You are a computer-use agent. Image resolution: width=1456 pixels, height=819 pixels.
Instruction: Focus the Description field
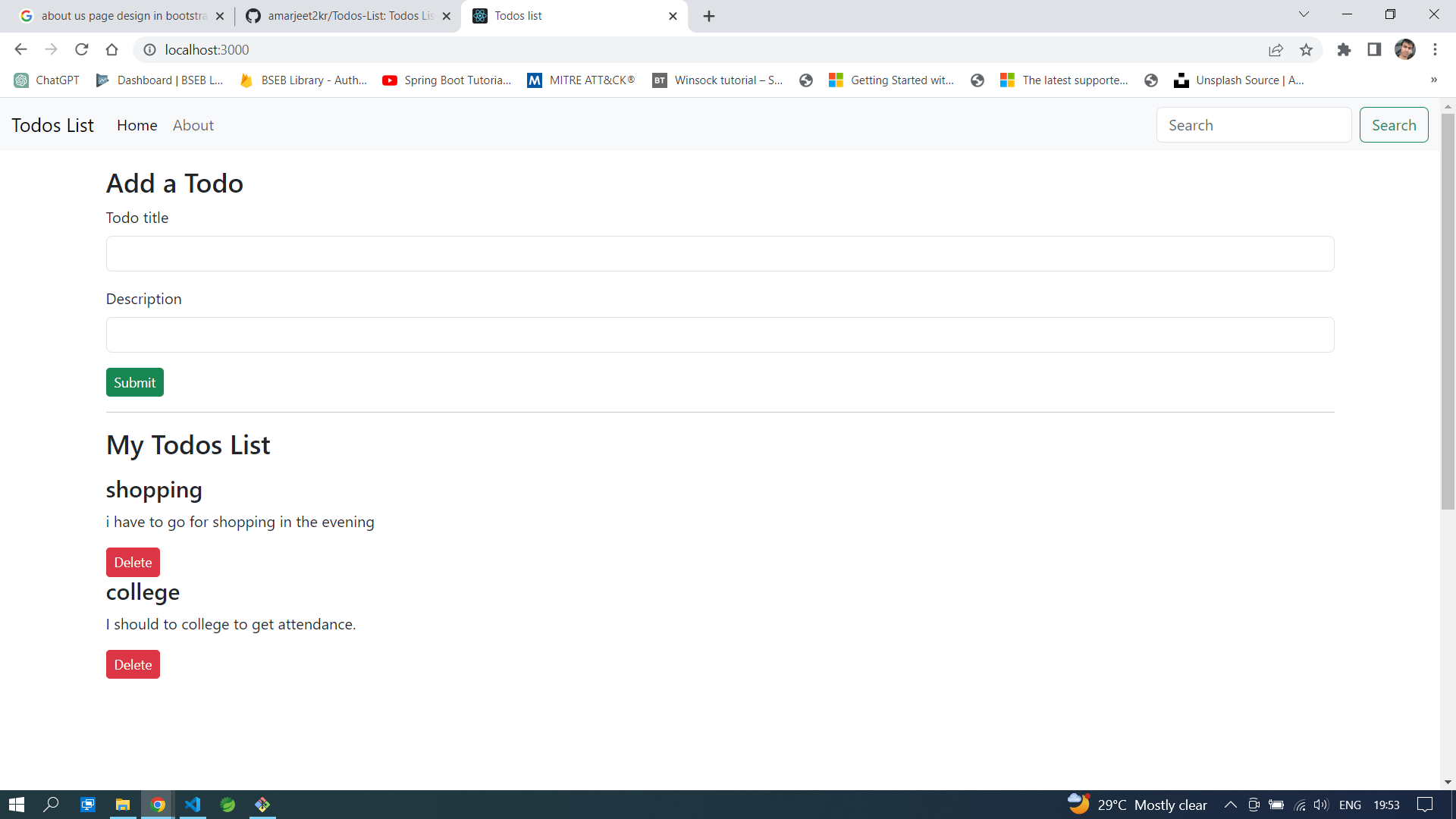[720, 334]
